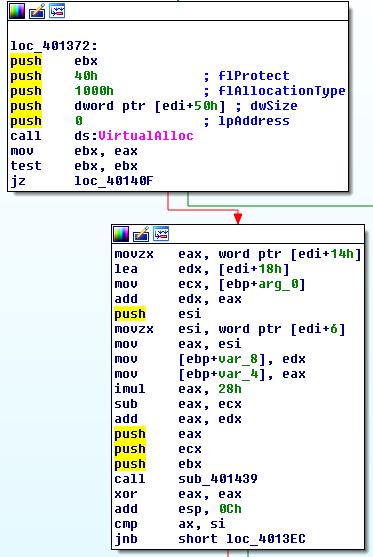Select the arg_0 operand
Viewport: 373px width, 557px height.
[278, 284]
